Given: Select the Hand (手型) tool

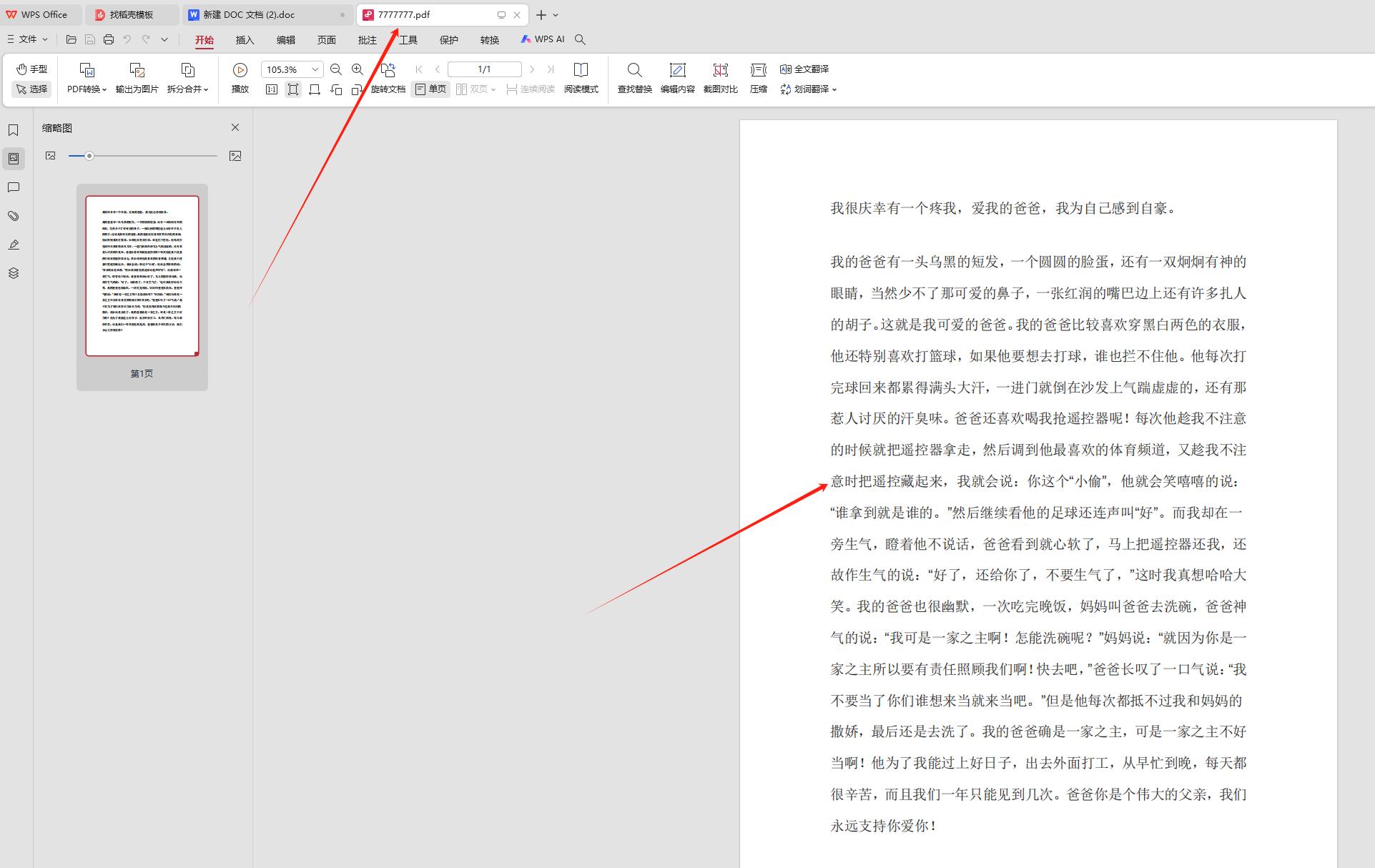Looking at the screenshot, I should 31,69.
